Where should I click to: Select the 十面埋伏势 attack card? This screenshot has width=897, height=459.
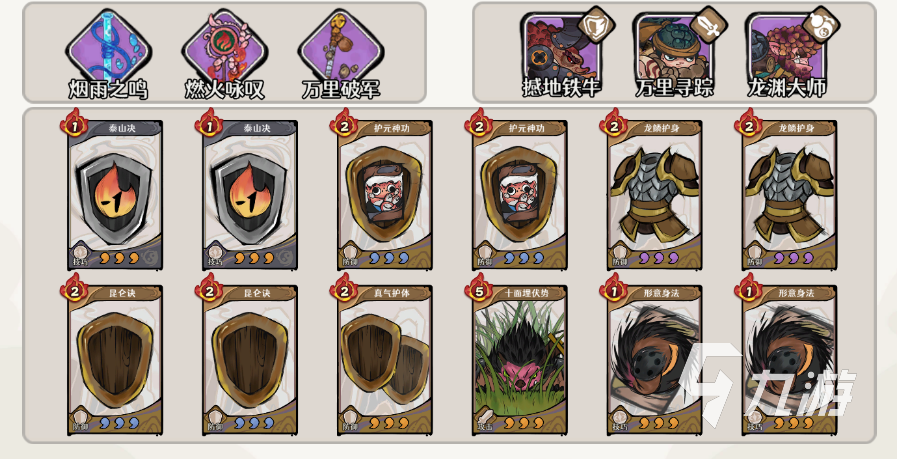(x=520, y=359)
